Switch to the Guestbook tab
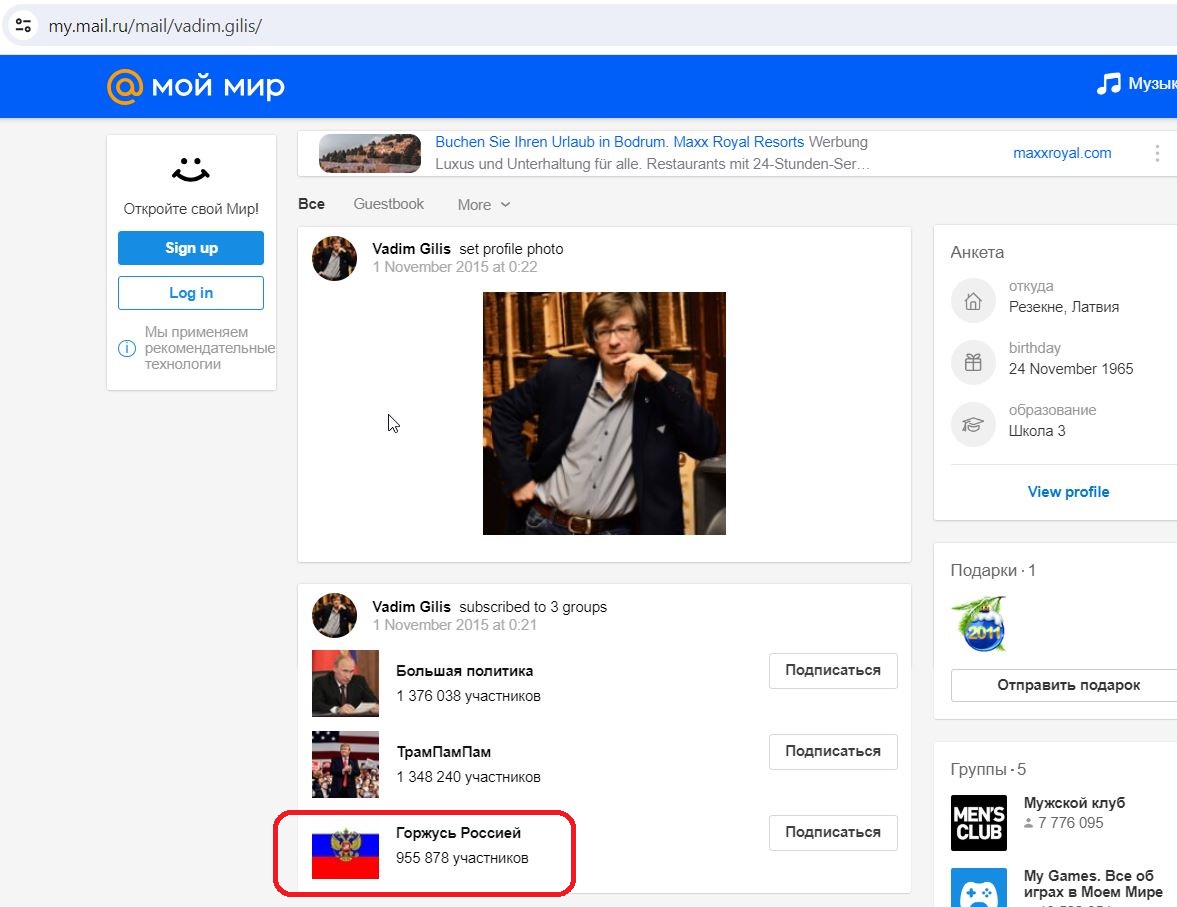 point(389,203)
